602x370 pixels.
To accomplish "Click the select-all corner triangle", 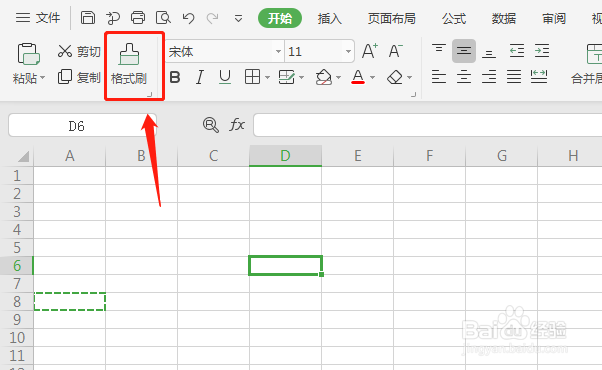I will coord(23,156).
